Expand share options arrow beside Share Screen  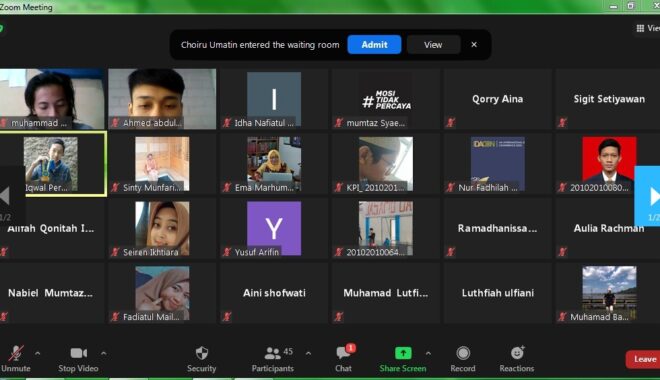(x=428, y=353)
